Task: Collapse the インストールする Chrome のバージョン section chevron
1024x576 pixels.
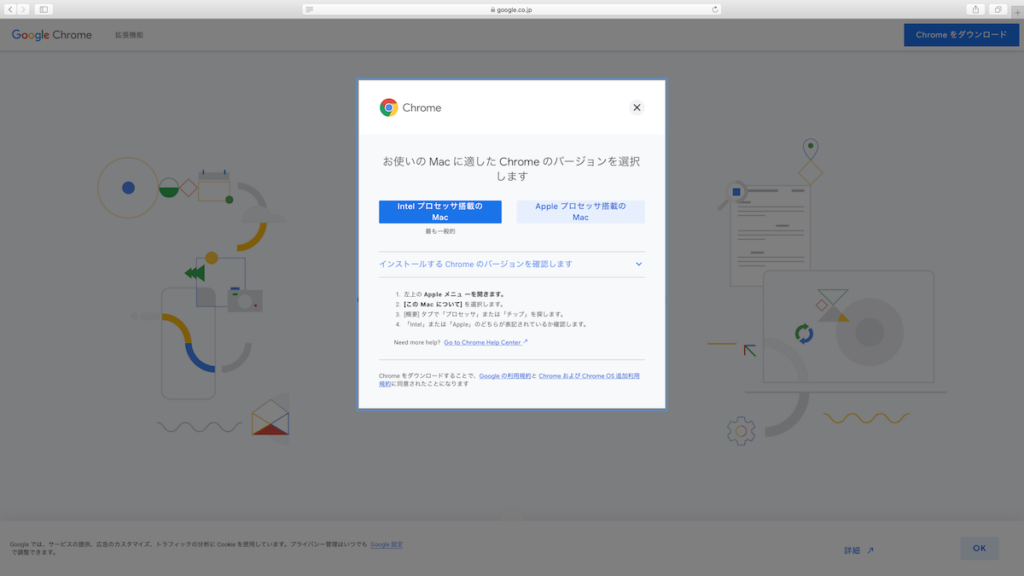Action: 638,264
